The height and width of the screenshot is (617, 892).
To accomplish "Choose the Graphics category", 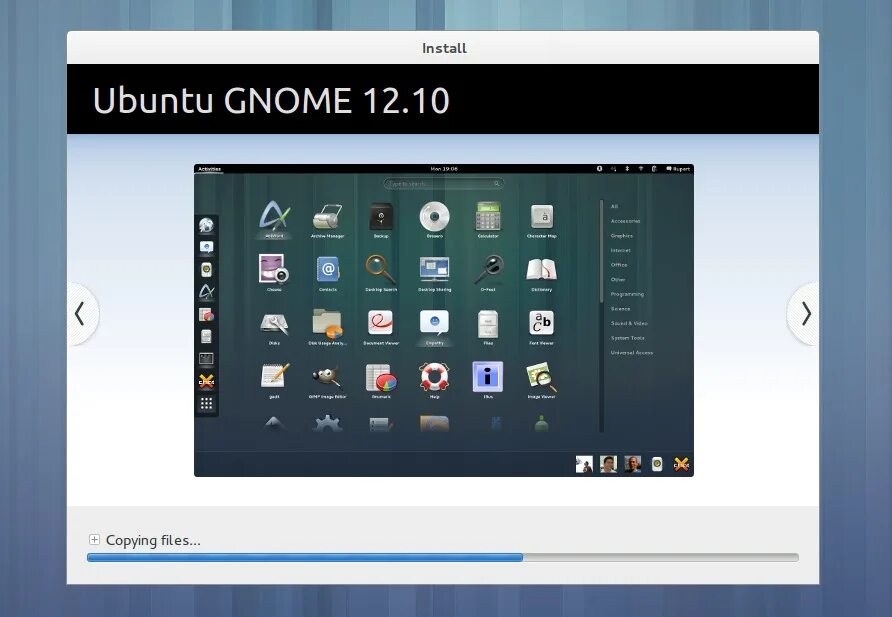I will pyautogui.click(x=622, y=235).
